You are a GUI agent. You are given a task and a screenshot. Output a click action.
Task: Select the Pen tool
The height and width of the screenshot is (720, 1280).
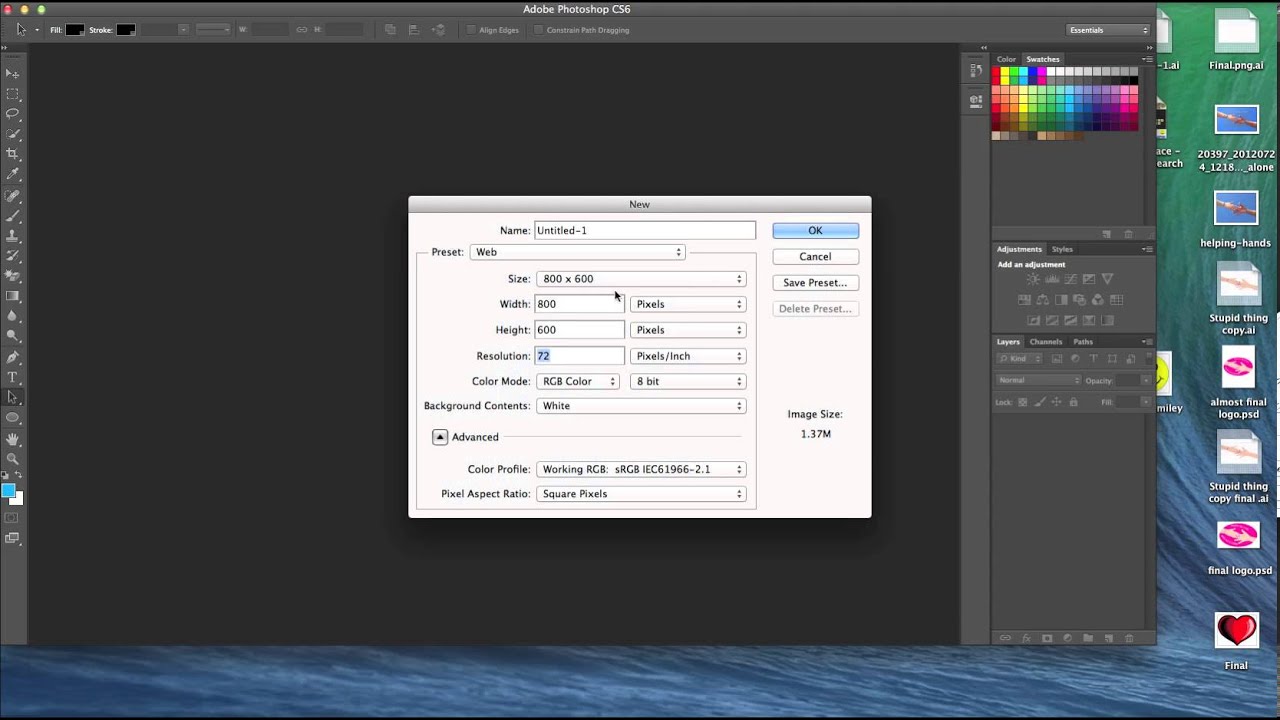[x=13, y=357]
